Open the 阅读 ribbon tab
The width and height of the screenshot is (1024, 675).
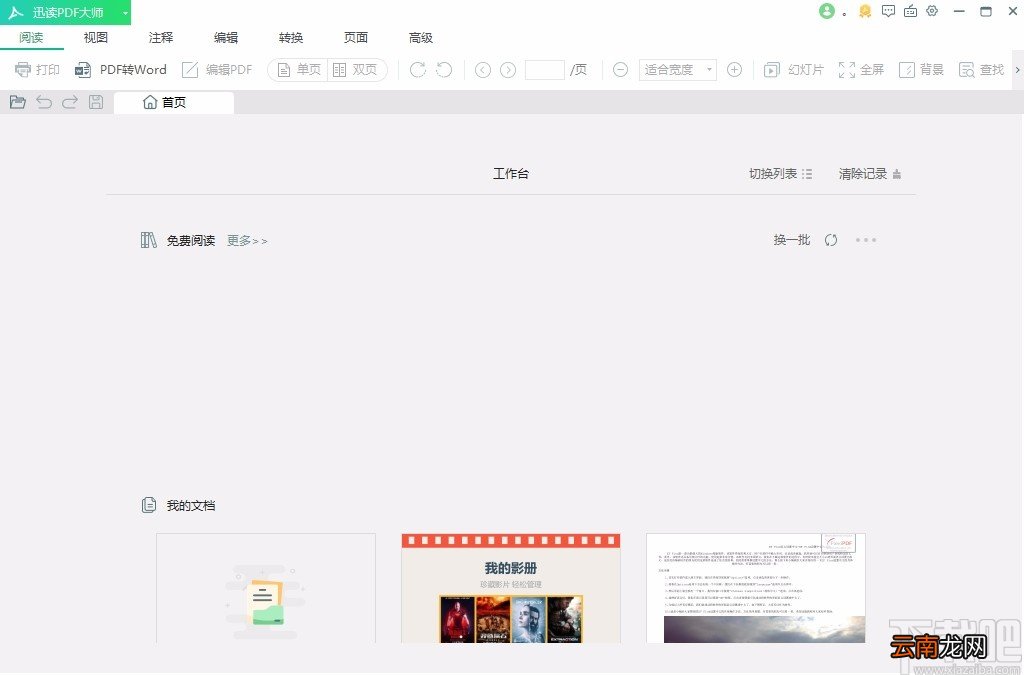(x=31, y=37)
